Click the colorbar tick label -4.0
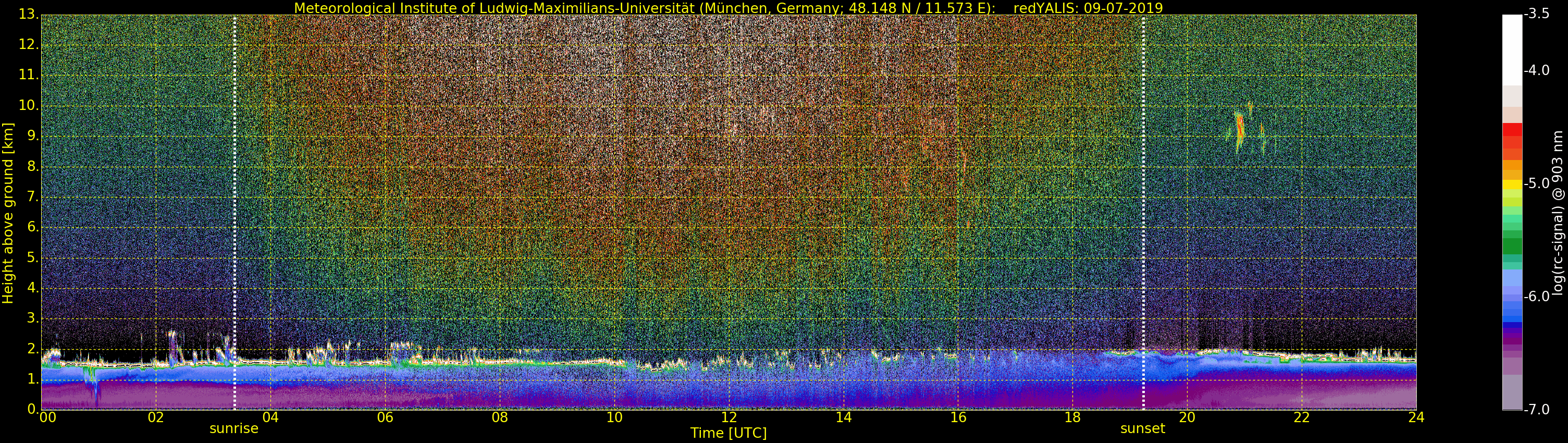The image size is (1568, 443). [x=1536, y=70]
